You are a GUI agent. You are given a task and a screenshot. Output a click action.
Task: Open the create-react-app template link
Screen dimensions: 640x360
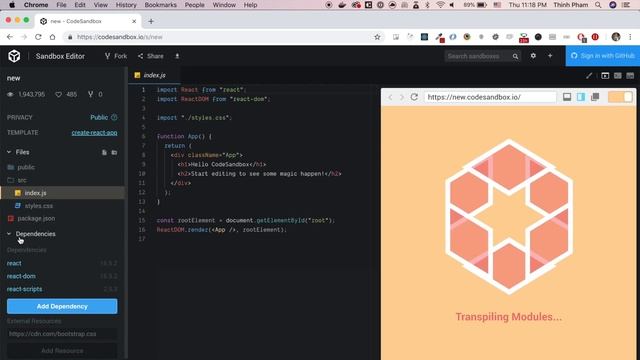tap(94, 133)
